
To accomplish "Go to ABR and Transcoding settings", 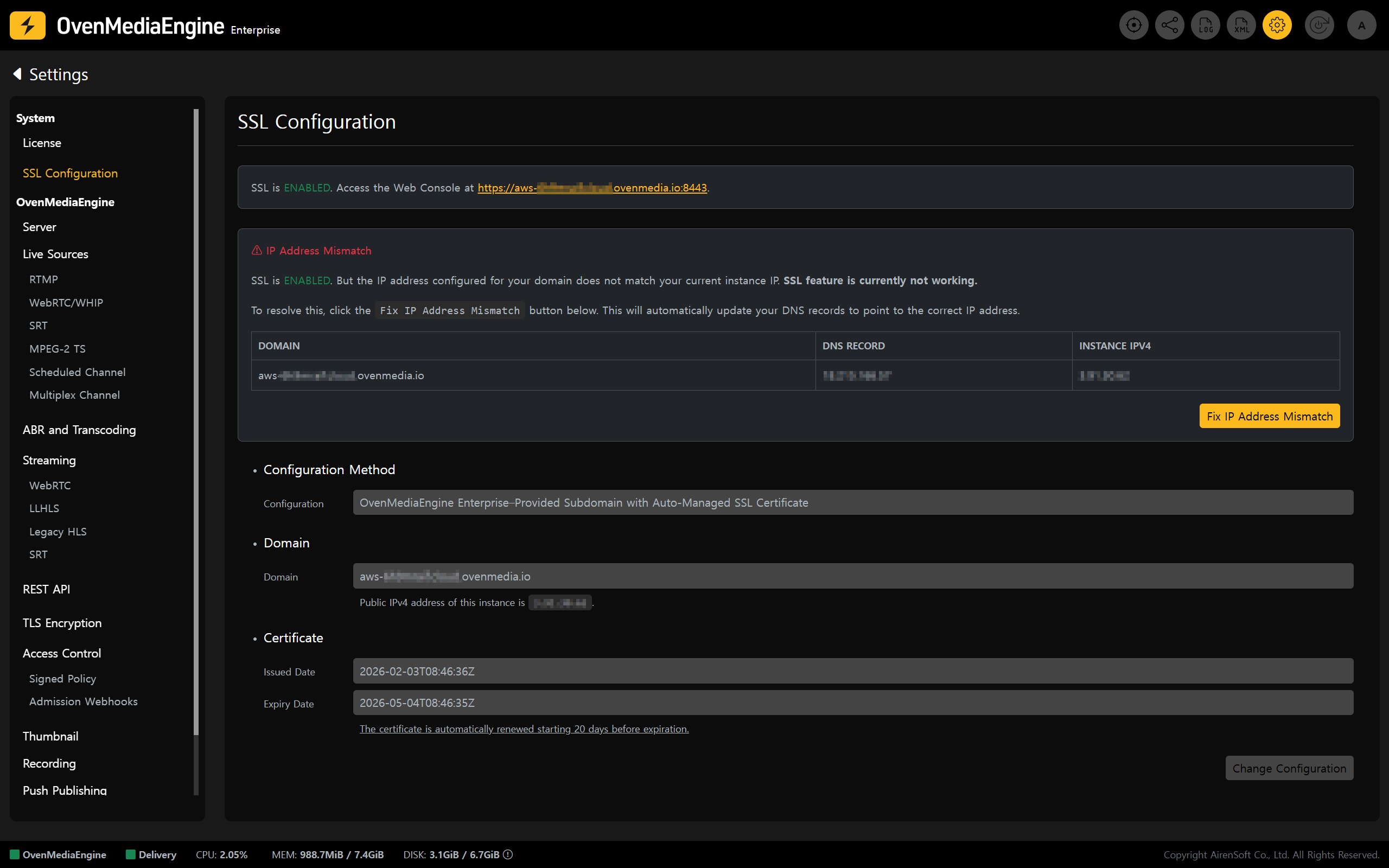I will click(79, 430).
